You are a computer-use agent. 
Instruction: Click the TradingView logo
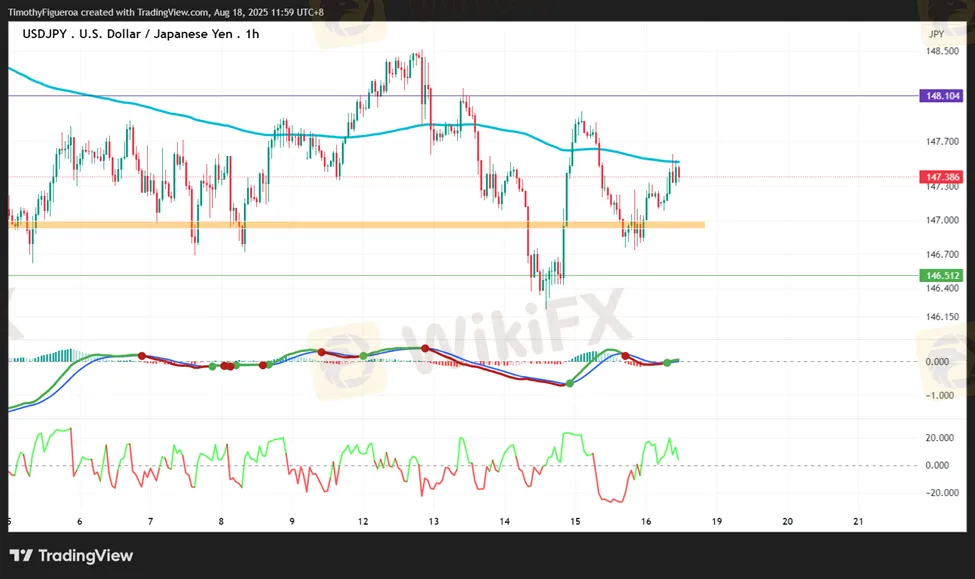tap(71, 556)
